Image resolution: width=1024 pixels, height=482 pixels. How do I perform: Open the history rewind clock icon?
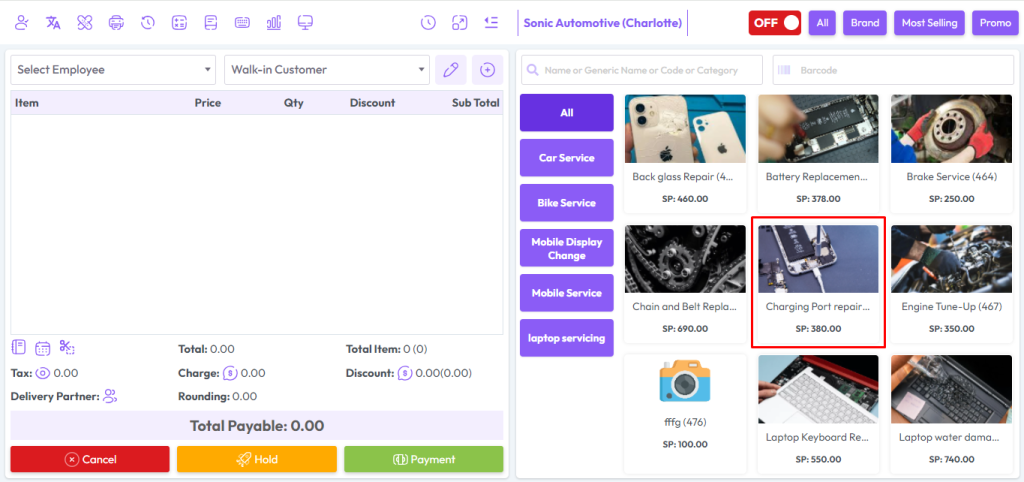[x=148, y=23]
